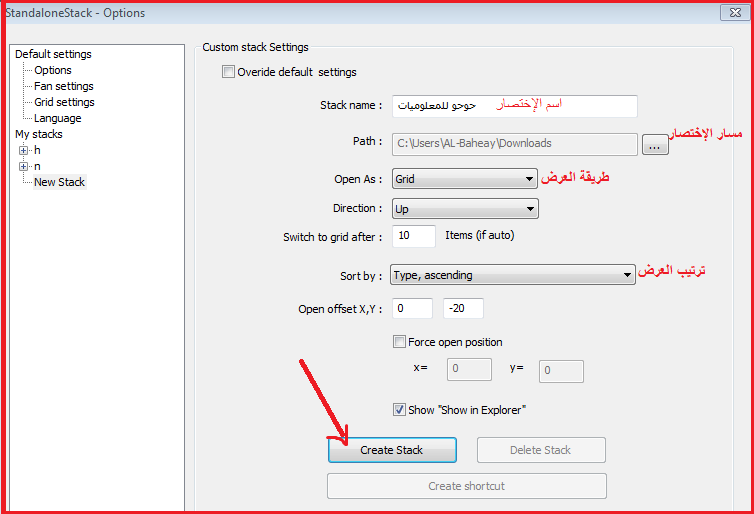Close the StandaloneStack Options window
This screenshot has width=754, height=514.
(x=735, y=13)
